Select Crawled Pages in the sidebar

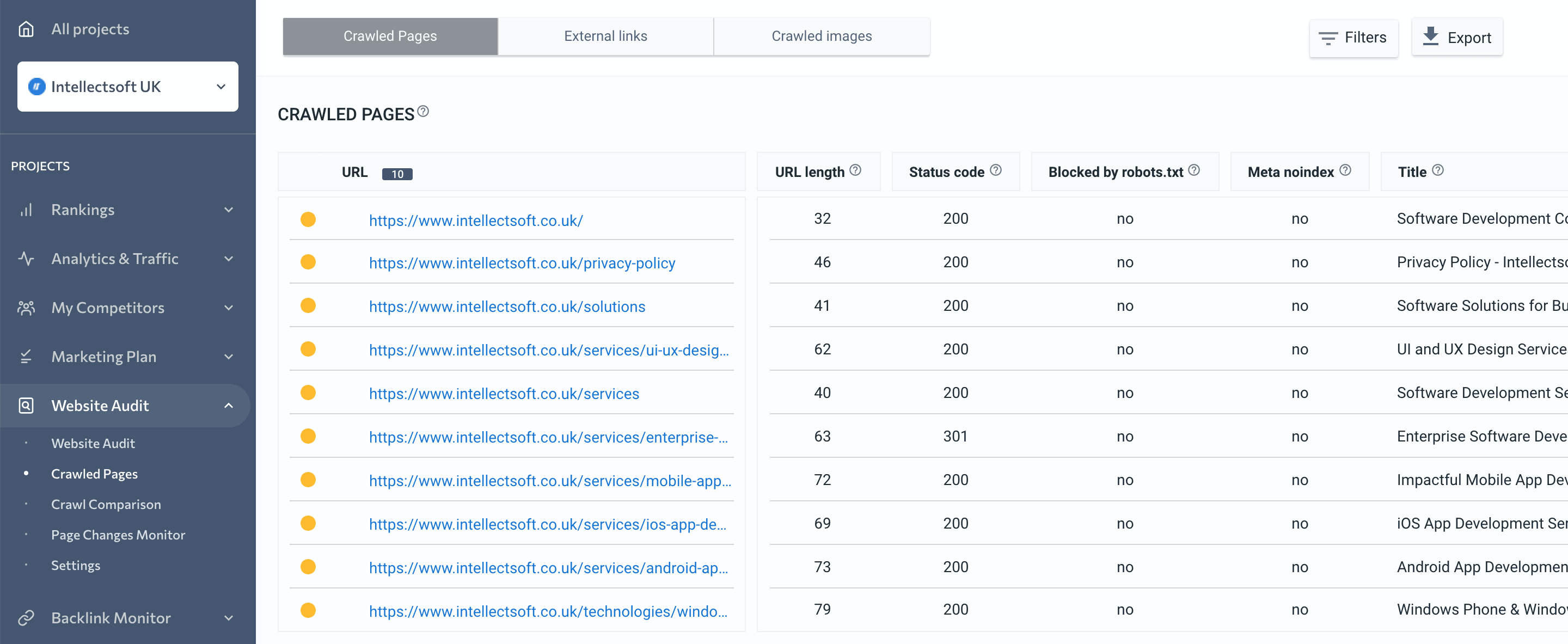94,474
